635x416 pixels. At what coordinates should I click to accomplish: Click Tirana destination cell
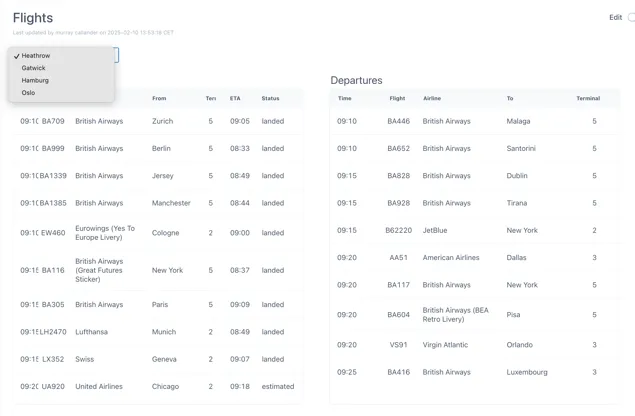[x=517, y=203]
